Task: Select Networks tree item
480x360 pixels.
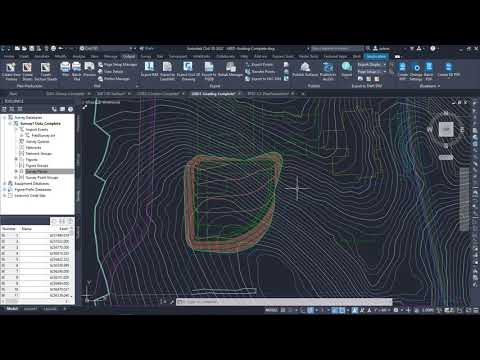Action: point(33,147)
